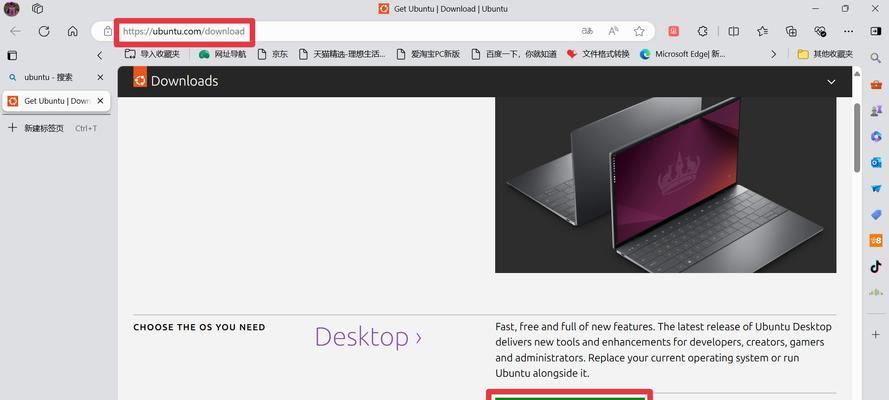
Task: Toggle the Edge sidebar button
Action: pyautogui.click(x=876, y=31)
